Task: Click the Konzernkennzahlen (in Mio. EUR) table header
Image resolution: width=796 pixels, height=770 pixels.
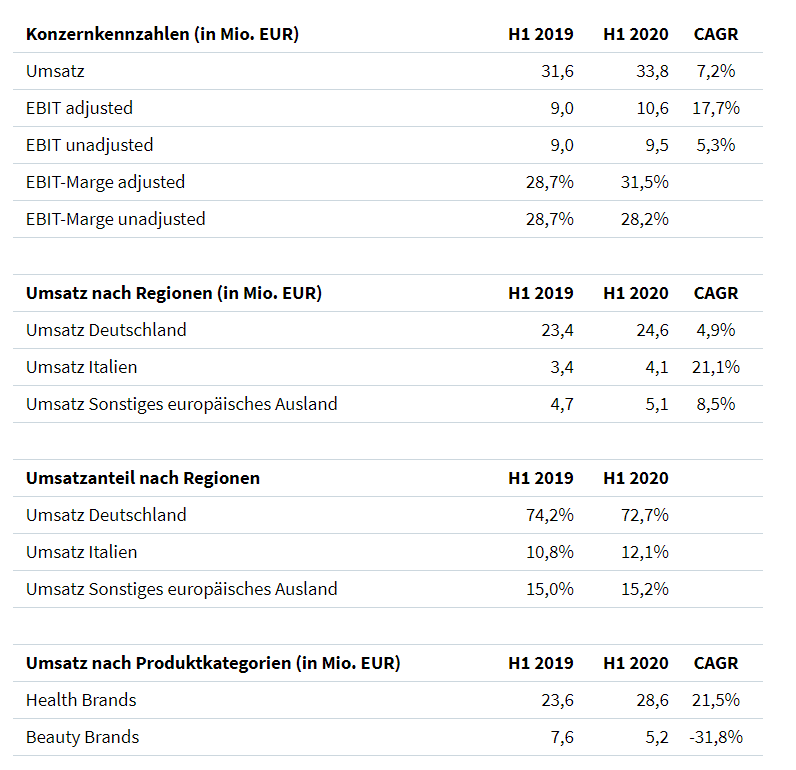Action: pos(162,34)
